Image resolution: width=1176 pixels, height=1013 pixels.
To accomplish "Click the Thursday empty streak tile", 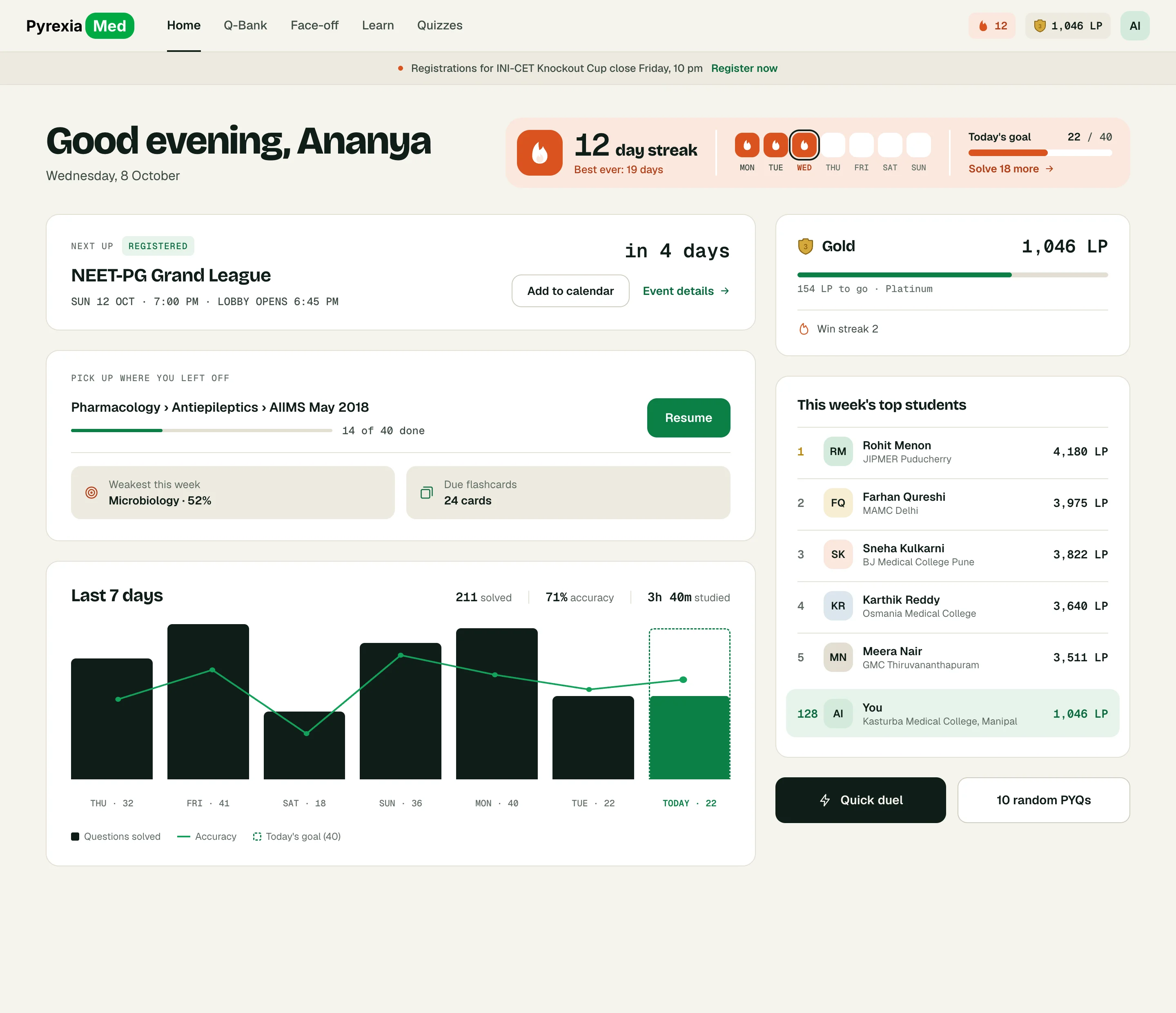I will coord(833,145).
